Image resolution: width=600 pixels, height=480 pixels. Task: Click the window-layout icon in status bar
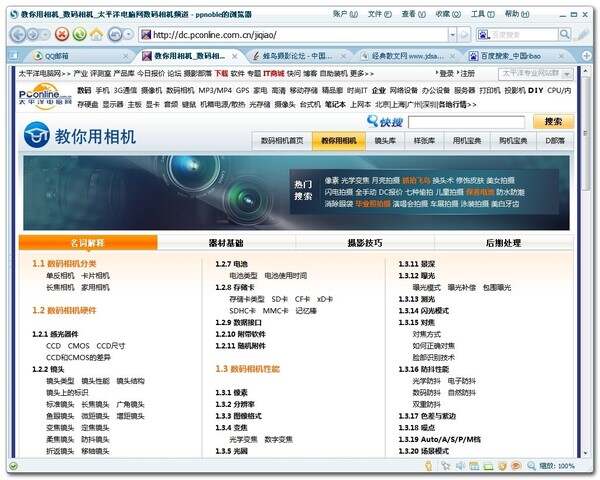coord(474,466)
